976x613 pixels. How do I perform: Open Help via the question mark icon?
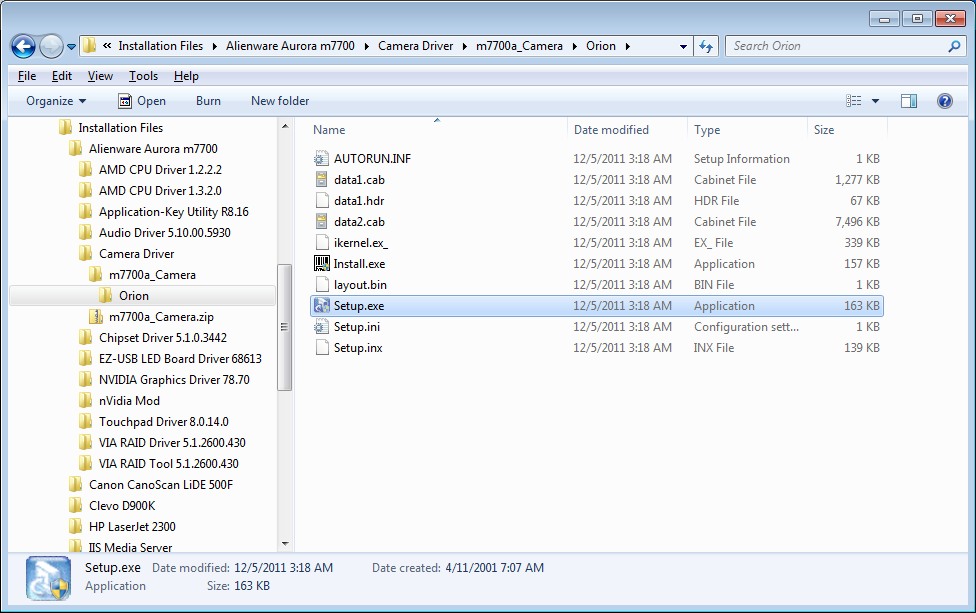click(944, 101)
